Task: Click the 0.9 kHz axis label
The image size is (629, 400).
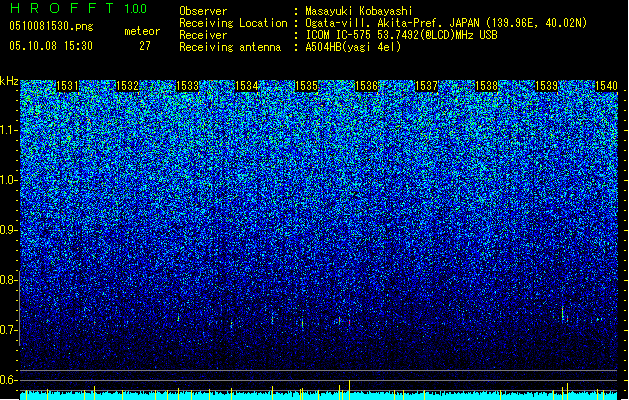Action: pyautogui.click(x=9, y=230)
